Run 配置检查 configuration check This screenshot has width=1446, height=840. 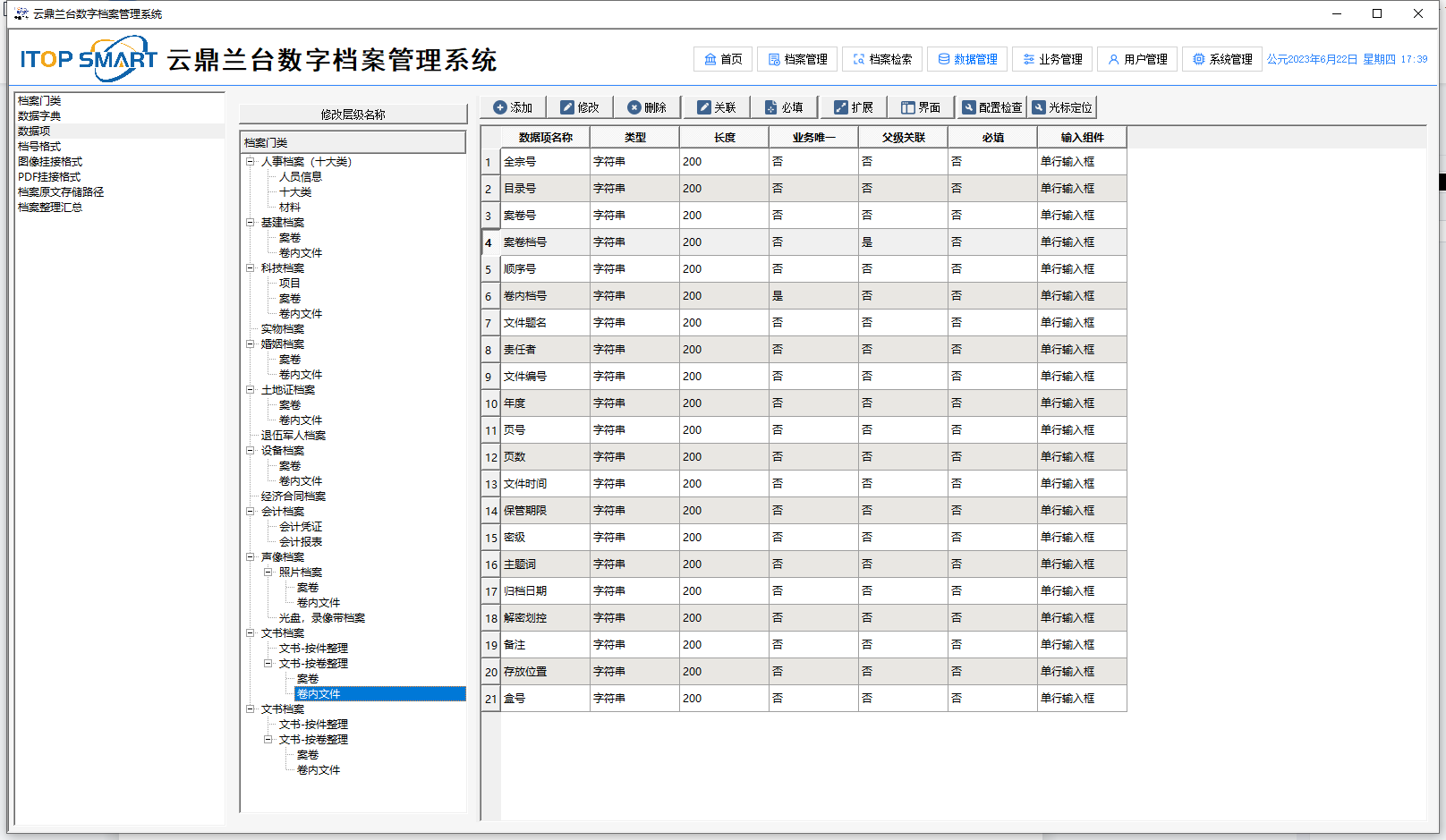[991, 107]
